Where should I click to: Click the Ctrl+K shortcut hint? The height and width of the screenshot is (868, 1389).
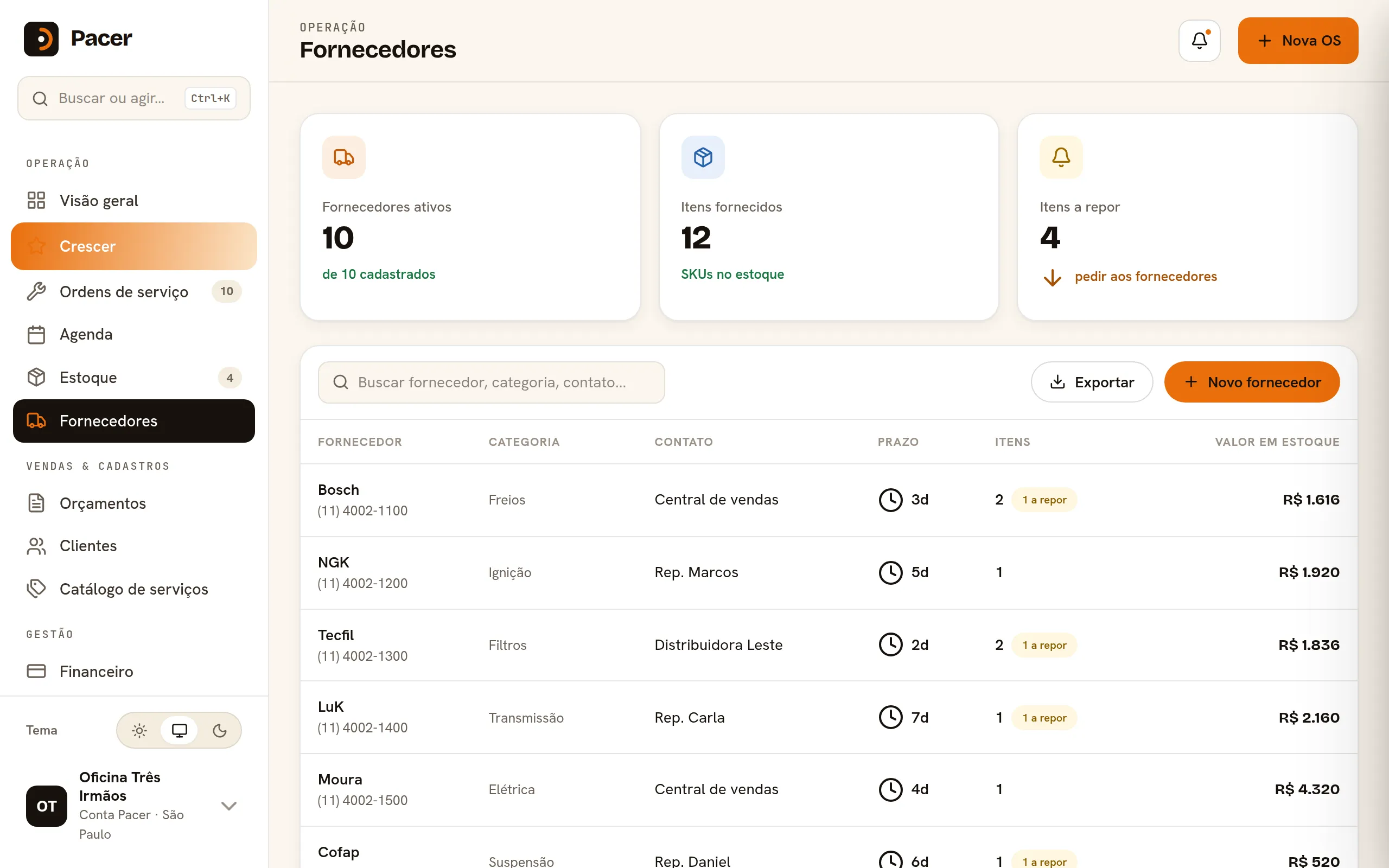coord(210,98)
